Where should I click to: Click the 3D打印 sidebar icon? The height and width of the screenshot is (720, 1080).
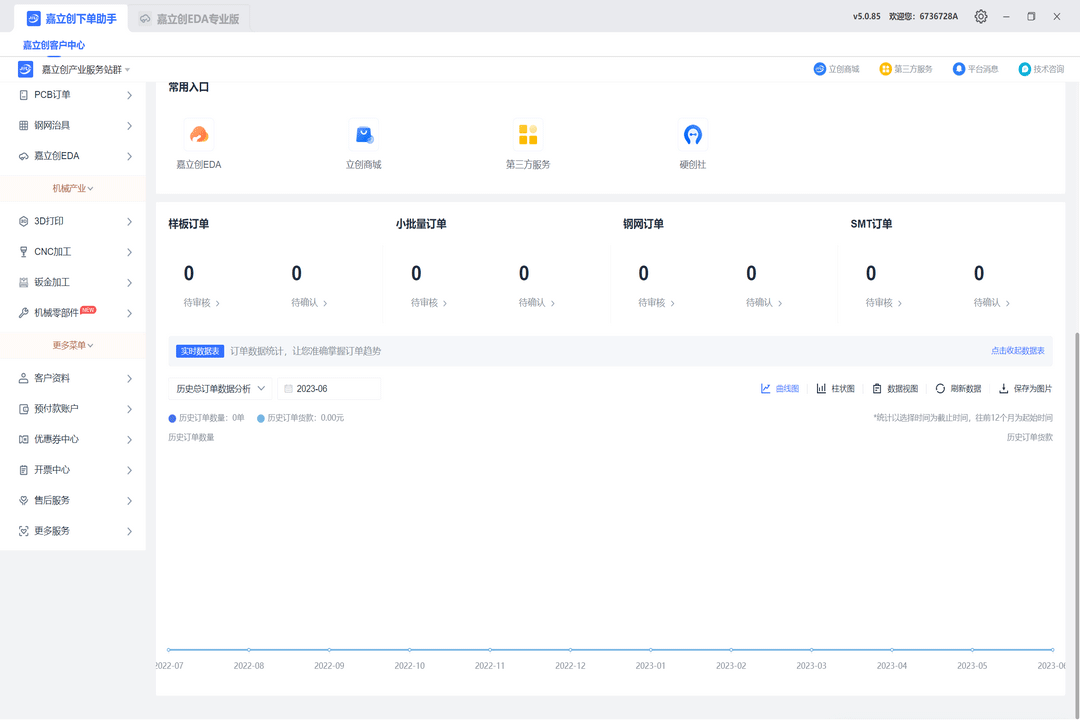[x=23, y=221]
